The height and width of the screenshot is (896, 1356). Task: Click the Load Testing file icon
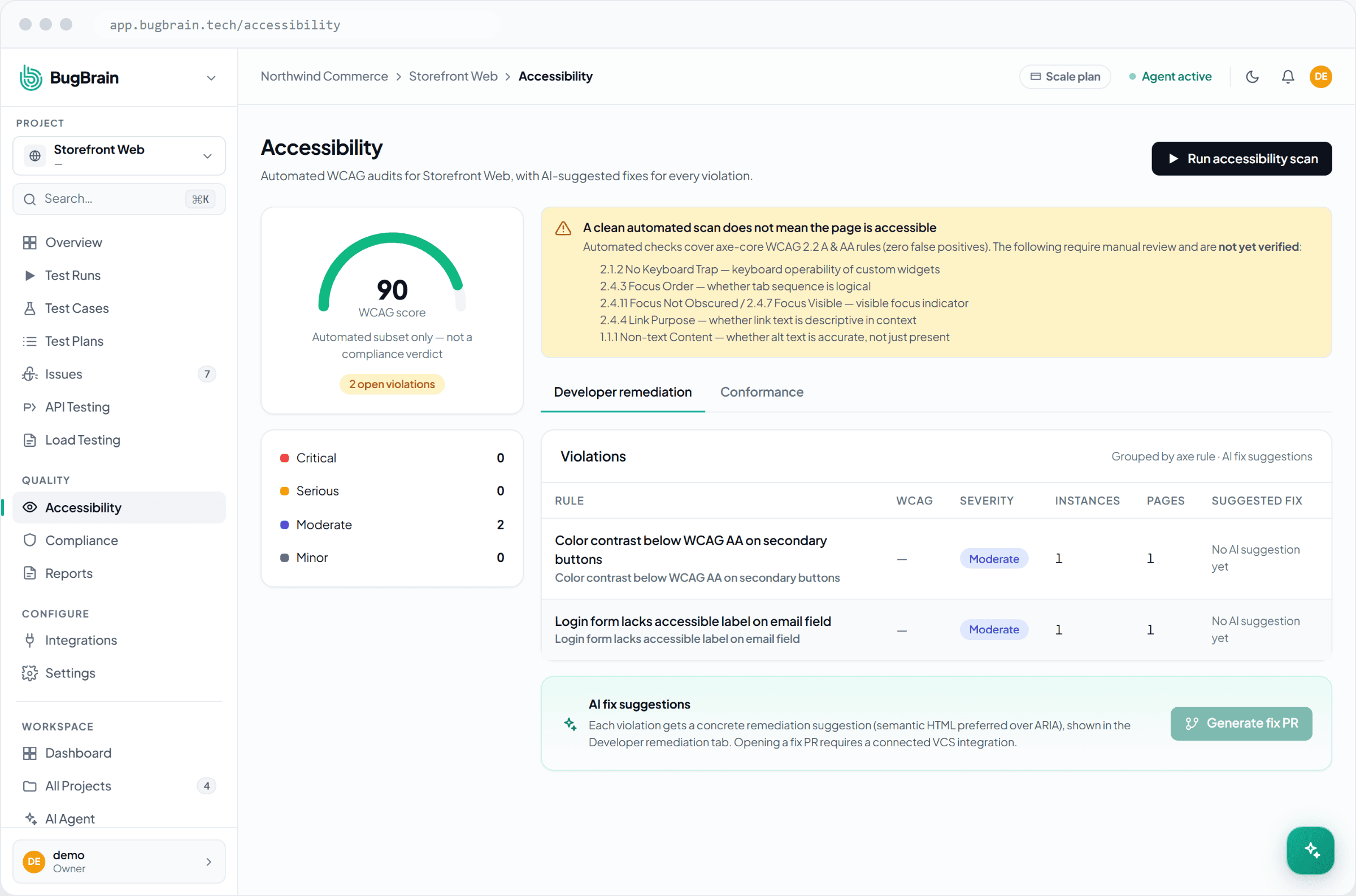(x=30, y=440)
